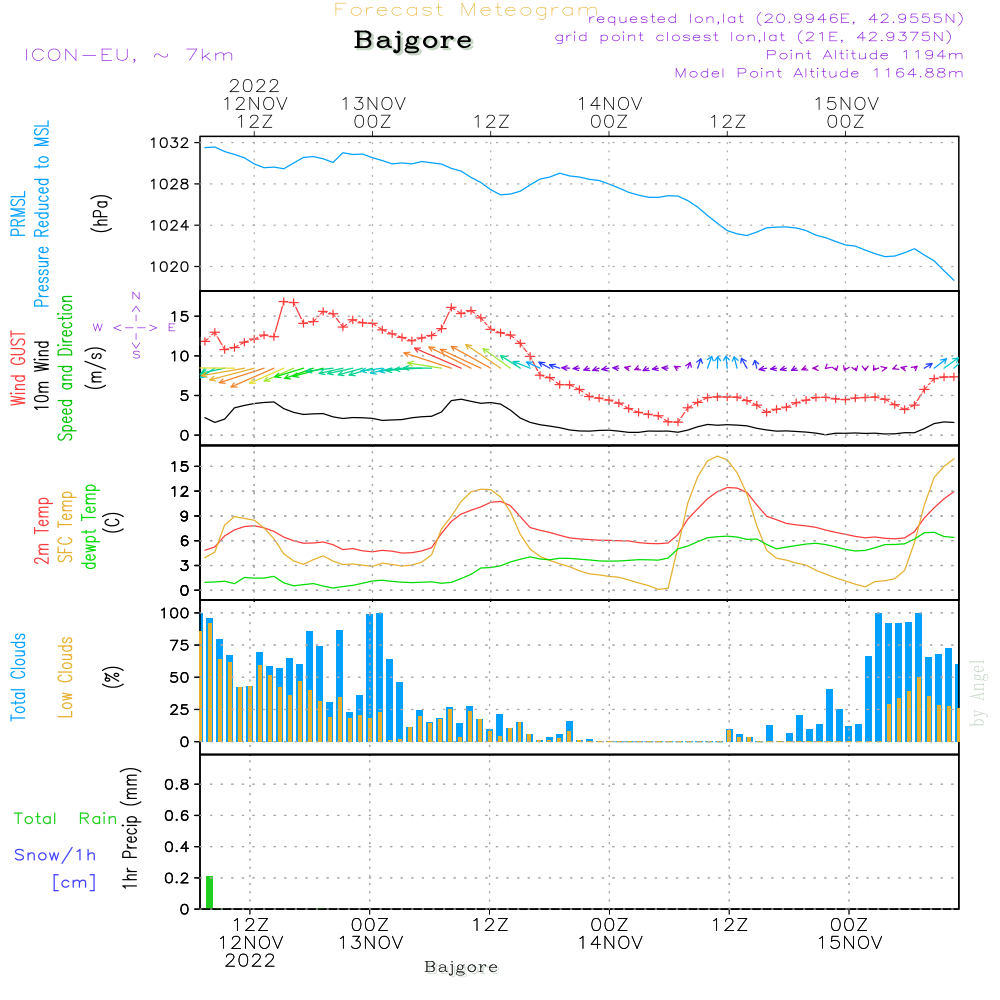
Task: Click the 'Low Clouds' orange legend label
Action: coord(65,677)
